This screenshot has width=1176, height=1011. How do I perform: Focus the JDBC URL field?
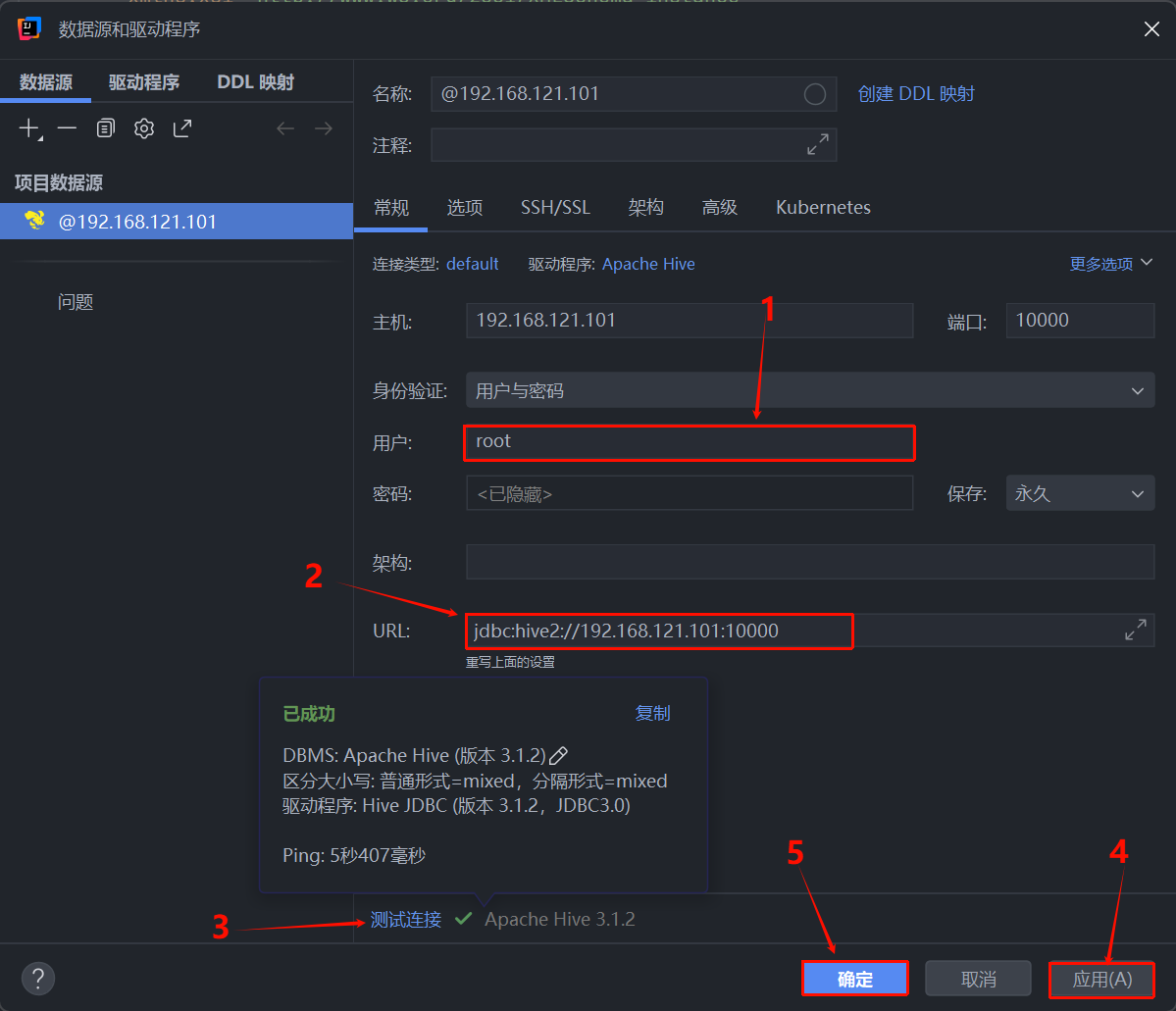pos(810,630)
